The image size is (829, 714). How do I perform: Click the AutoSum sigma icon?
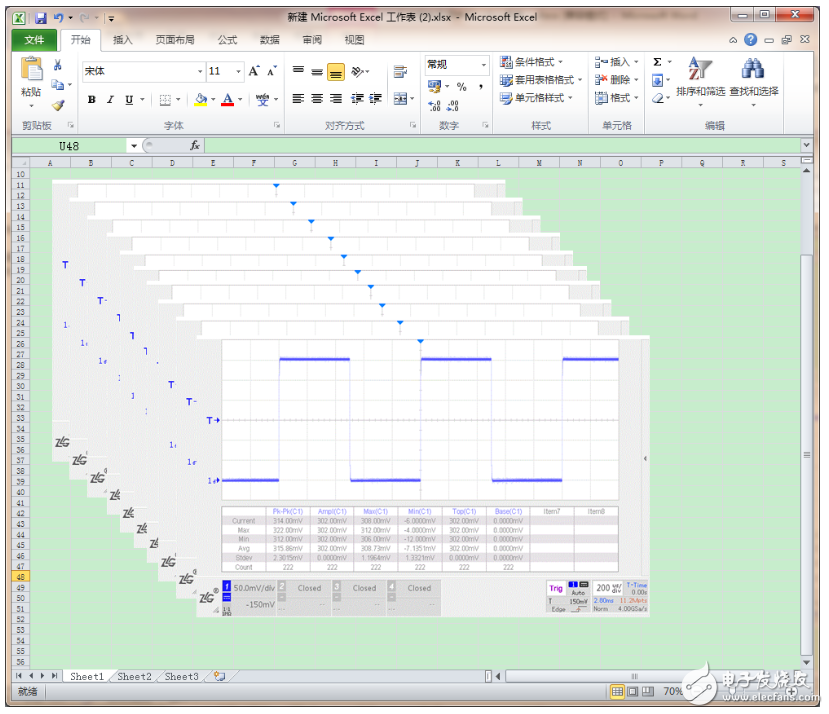pyautogui.click(x=657, y=62)
